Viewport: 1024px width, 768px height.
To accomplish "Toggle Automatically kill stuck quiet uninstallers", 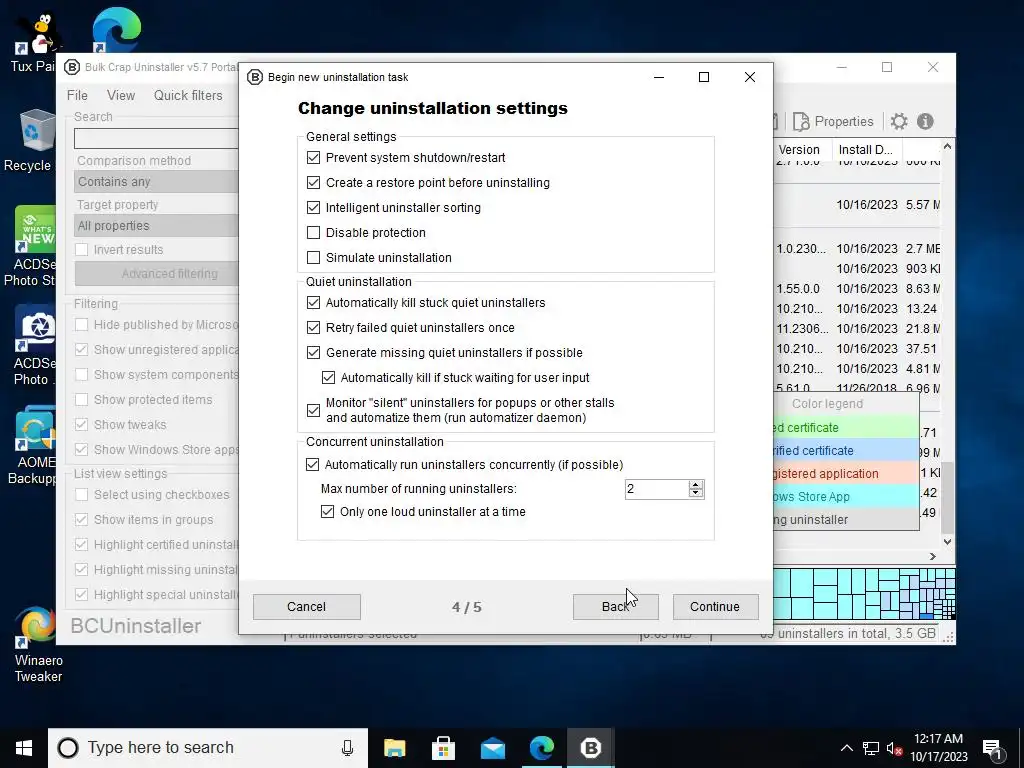I will point(313,303).
